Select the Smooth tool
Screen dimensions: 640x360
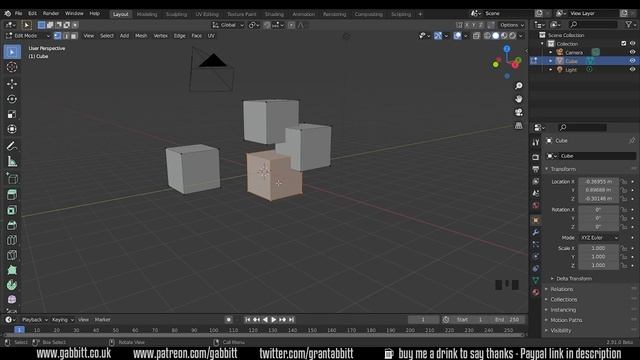point(12,300)
